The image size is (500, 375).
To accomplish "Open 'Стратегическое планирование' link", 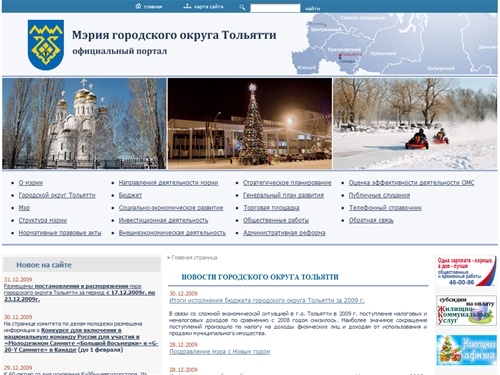I will (287, 183).
